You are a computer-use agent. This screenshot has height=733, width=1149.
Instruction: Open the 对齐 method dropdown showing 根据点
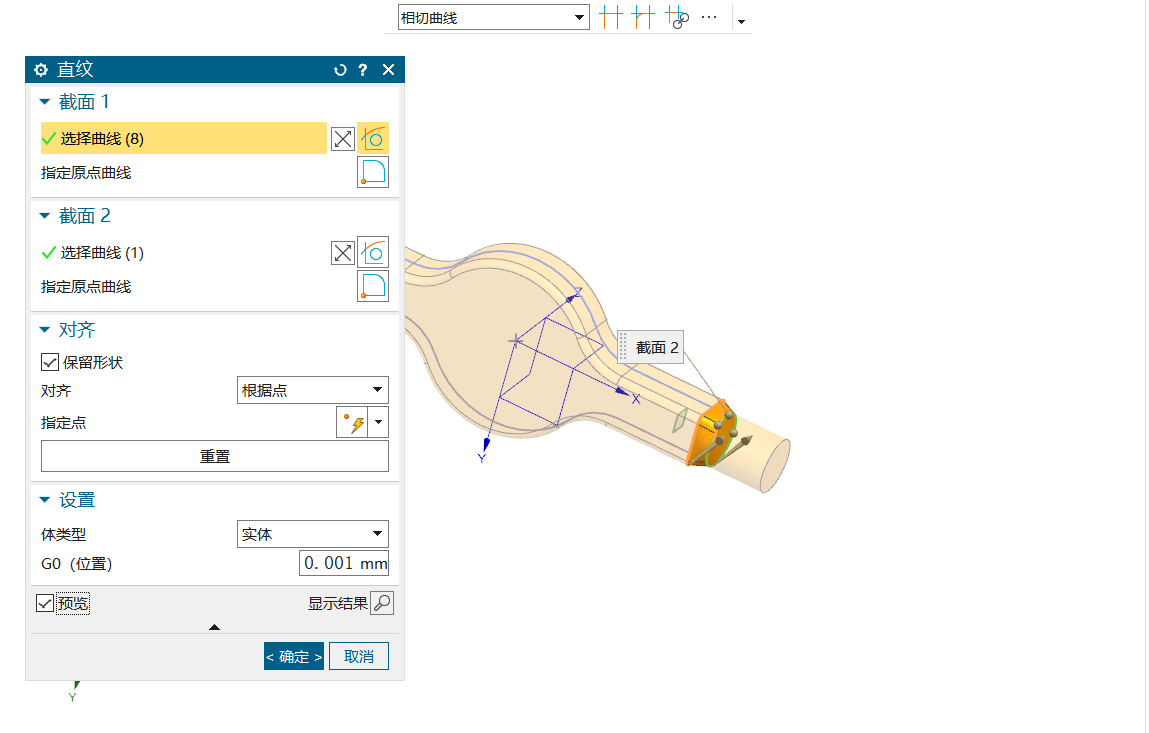[x=313, y=390]
